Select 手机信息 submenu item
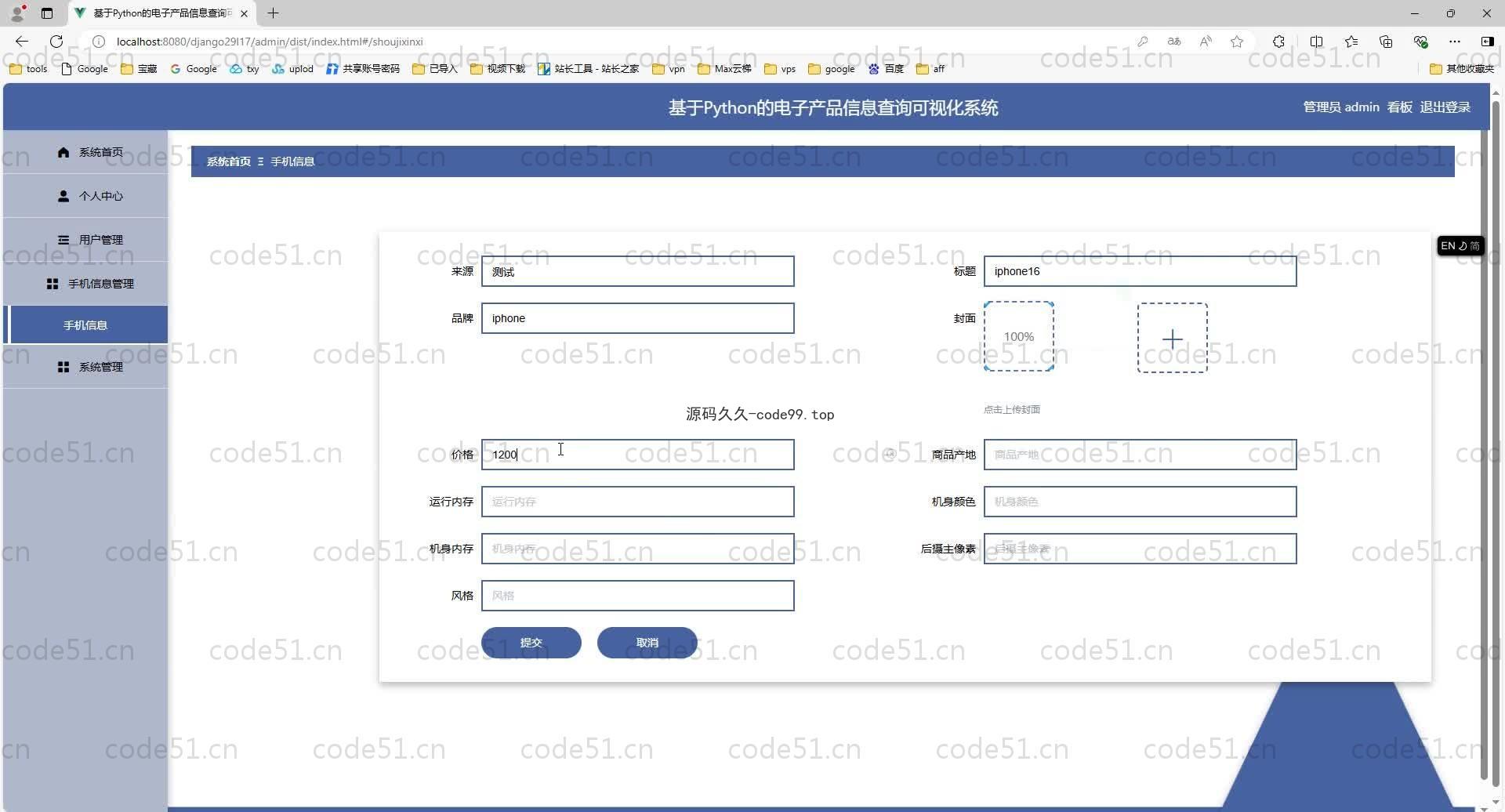 coord(85,325)
